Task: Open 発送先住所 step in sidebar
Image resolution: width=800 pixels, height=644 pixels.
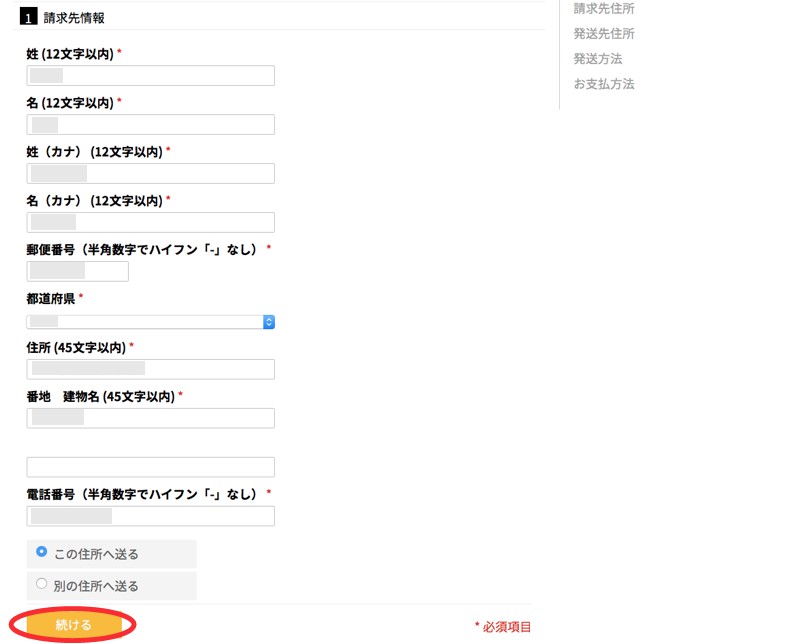Action: (x=603, y=34)
